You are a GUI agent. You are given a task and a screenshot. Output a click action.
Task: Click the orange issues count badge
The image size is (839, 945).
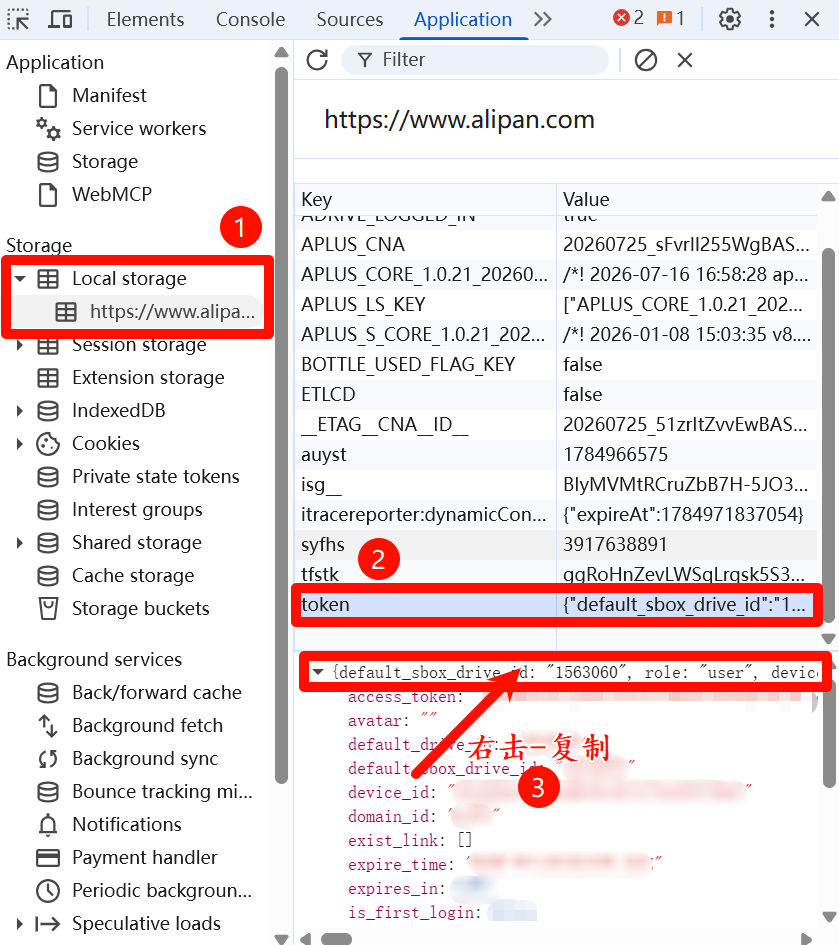[x=670, y=18]
